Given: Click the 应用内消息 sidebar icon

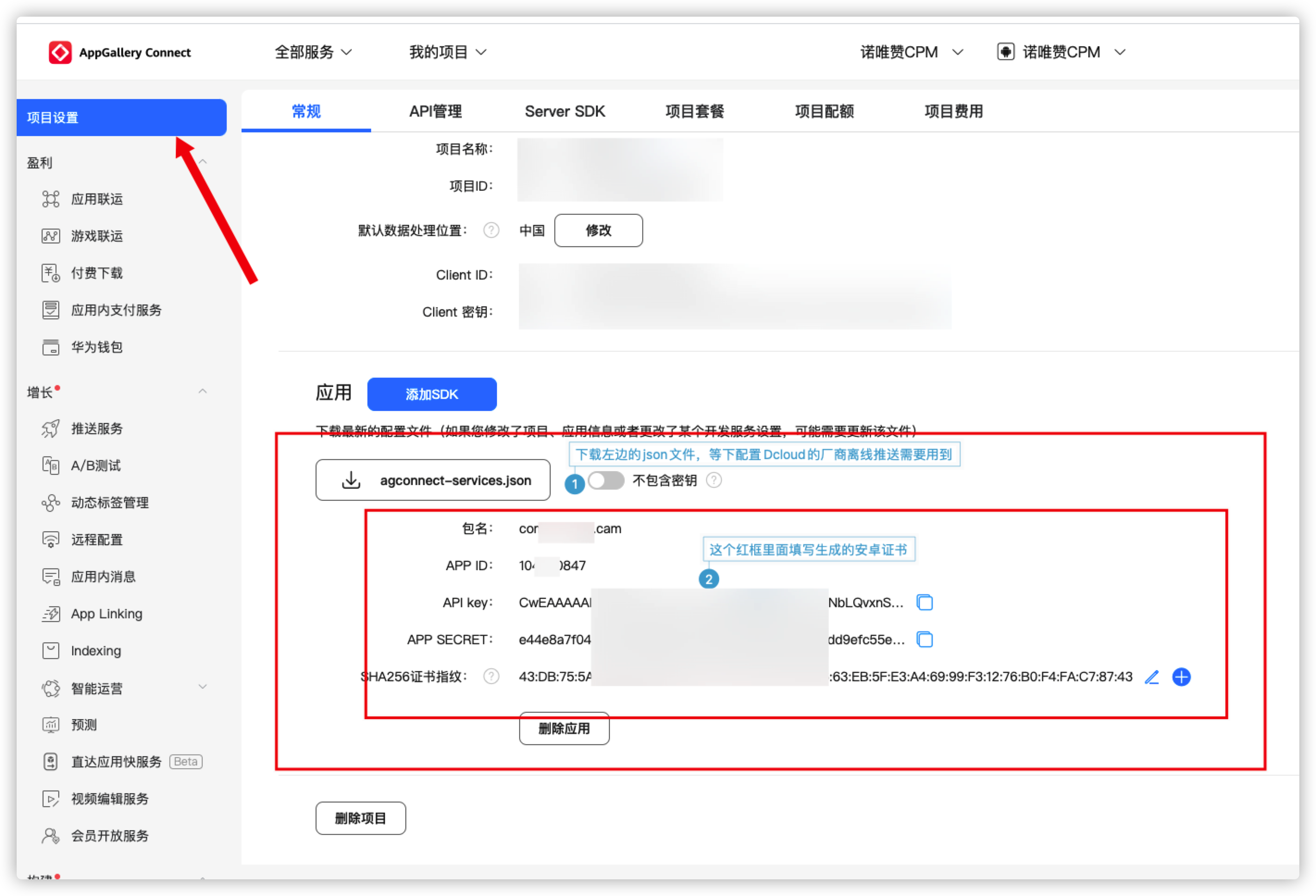Looking at the screenshot, I should [x=50, y=577].
